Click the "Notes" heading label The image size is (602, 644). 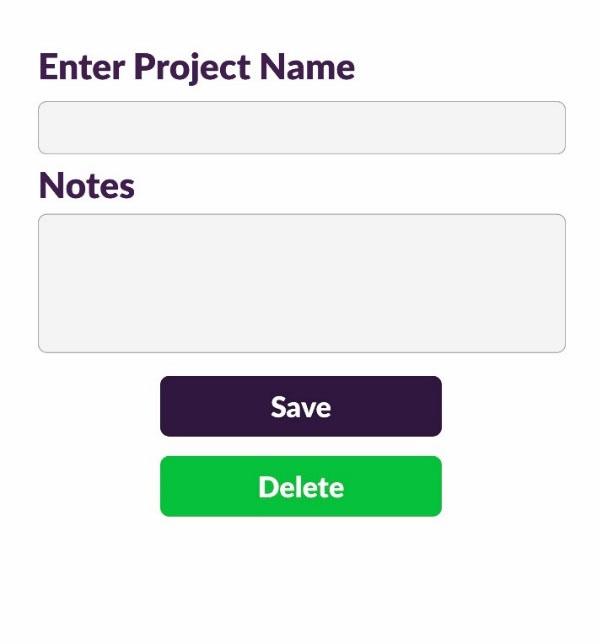click(x=86, y=186)
